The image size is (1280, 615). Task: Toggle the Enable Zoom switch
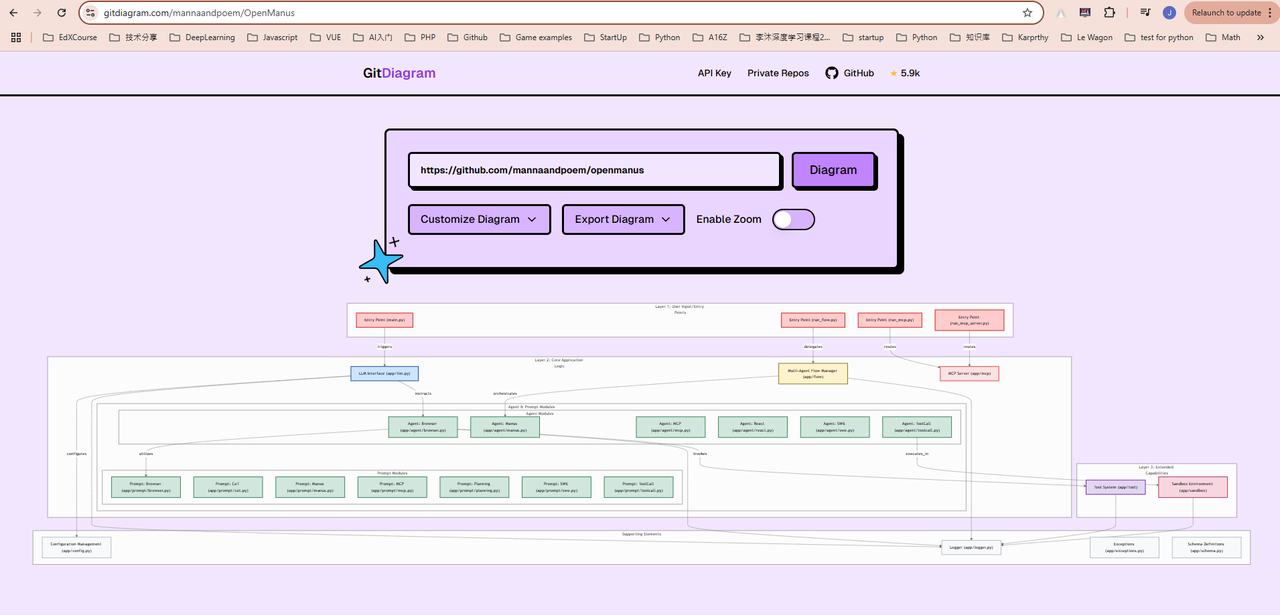(x=793, y=219)
